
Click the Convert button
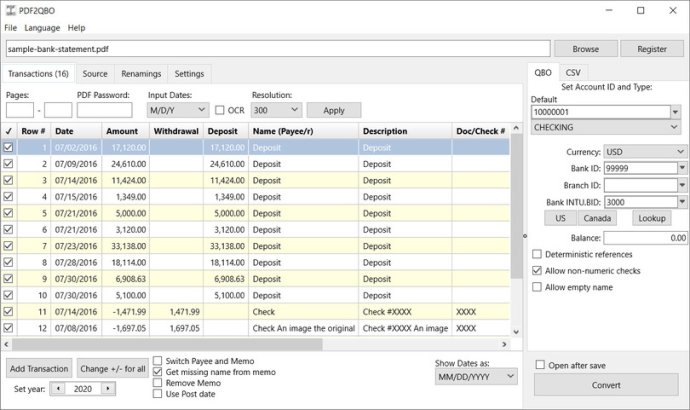coord(606,385)
